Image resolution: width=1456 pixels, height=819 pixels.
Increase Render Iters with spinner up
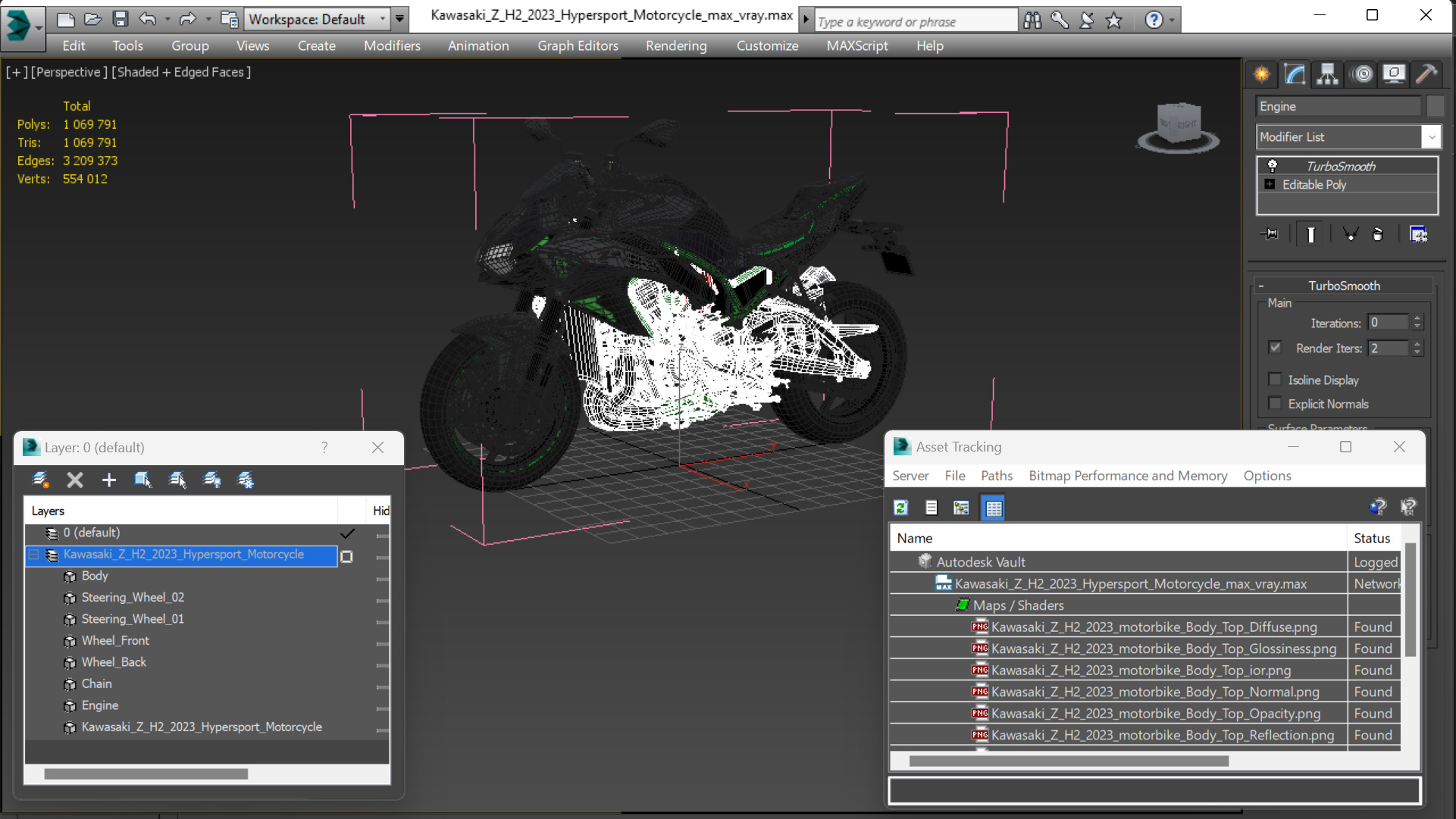(x=1417, y=344)
